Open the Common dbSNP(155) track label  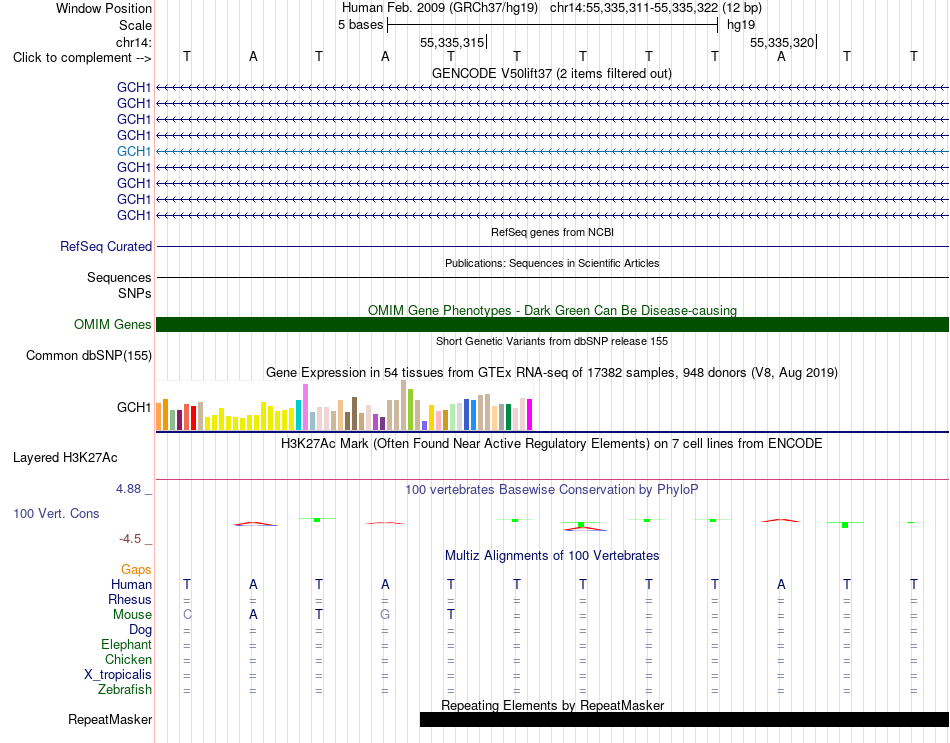tap(89, 355)
